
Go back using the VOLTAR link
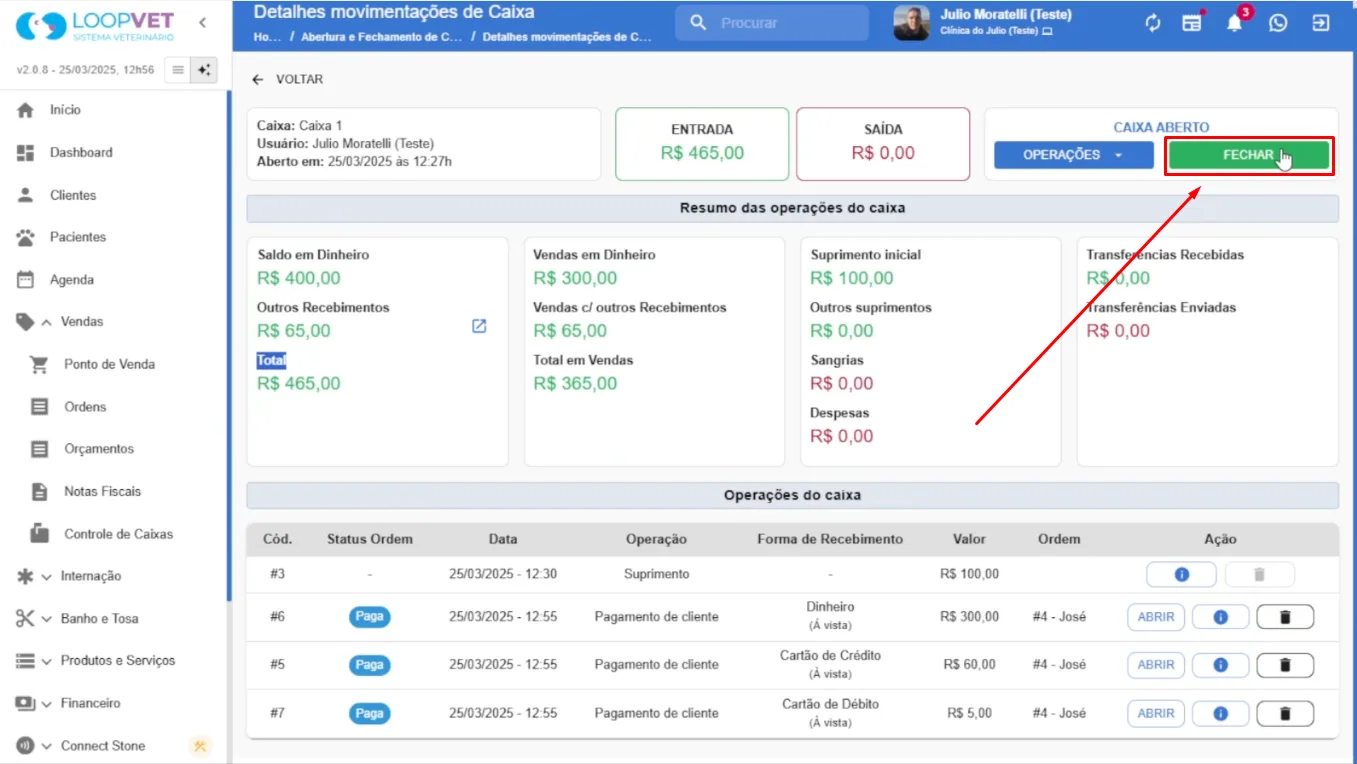click(x=288, y=79)
